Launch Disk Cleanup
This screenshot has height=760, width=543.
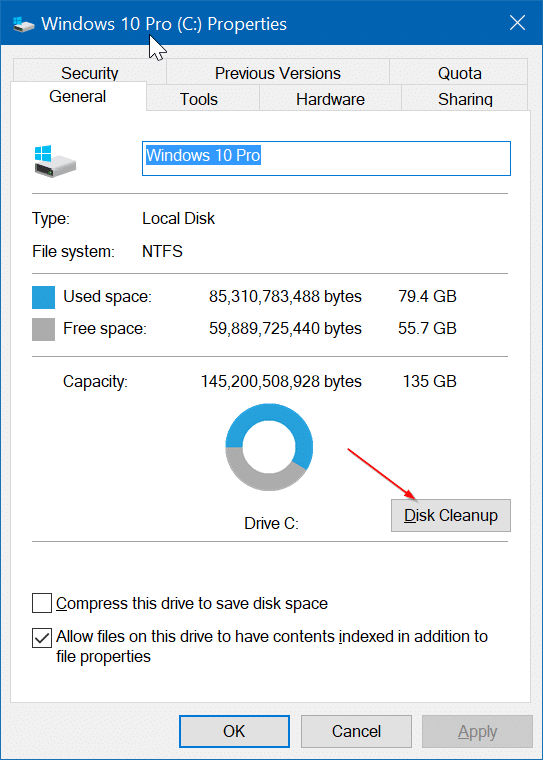pyautogui.click(x=451, y=515)
